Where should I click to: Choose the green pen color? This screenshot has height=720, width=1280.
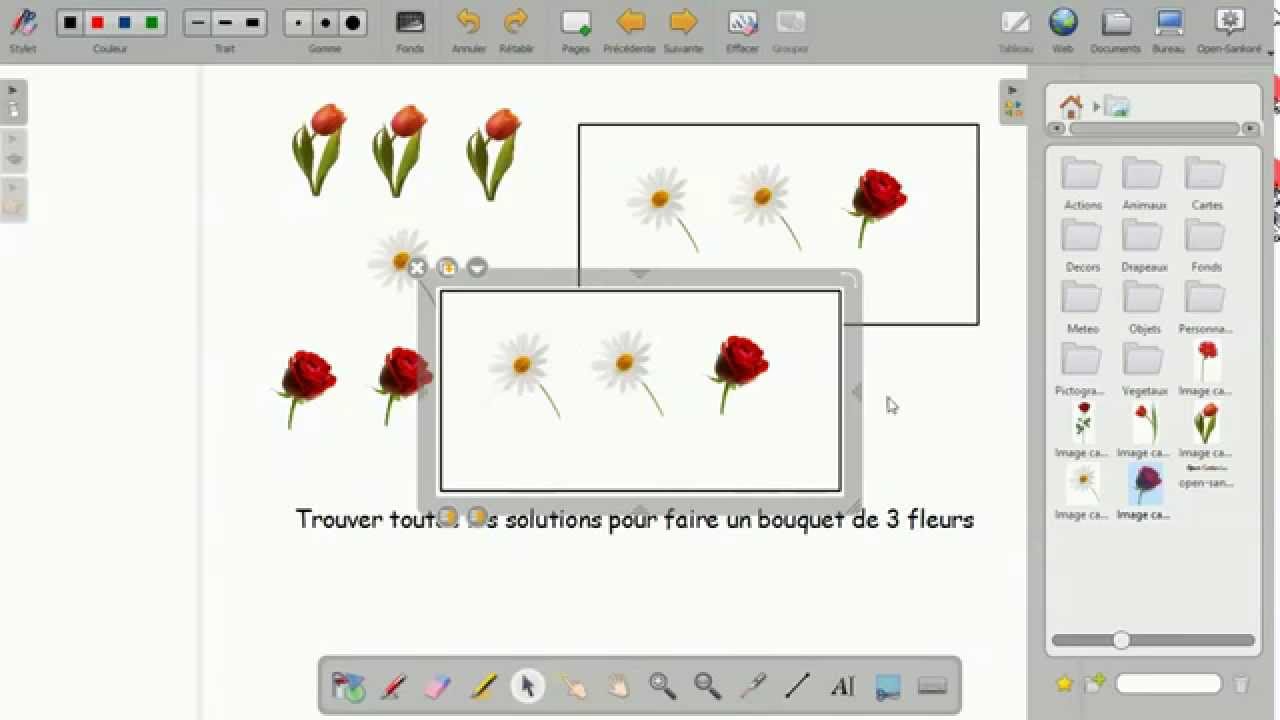click(x=151, y=23)
